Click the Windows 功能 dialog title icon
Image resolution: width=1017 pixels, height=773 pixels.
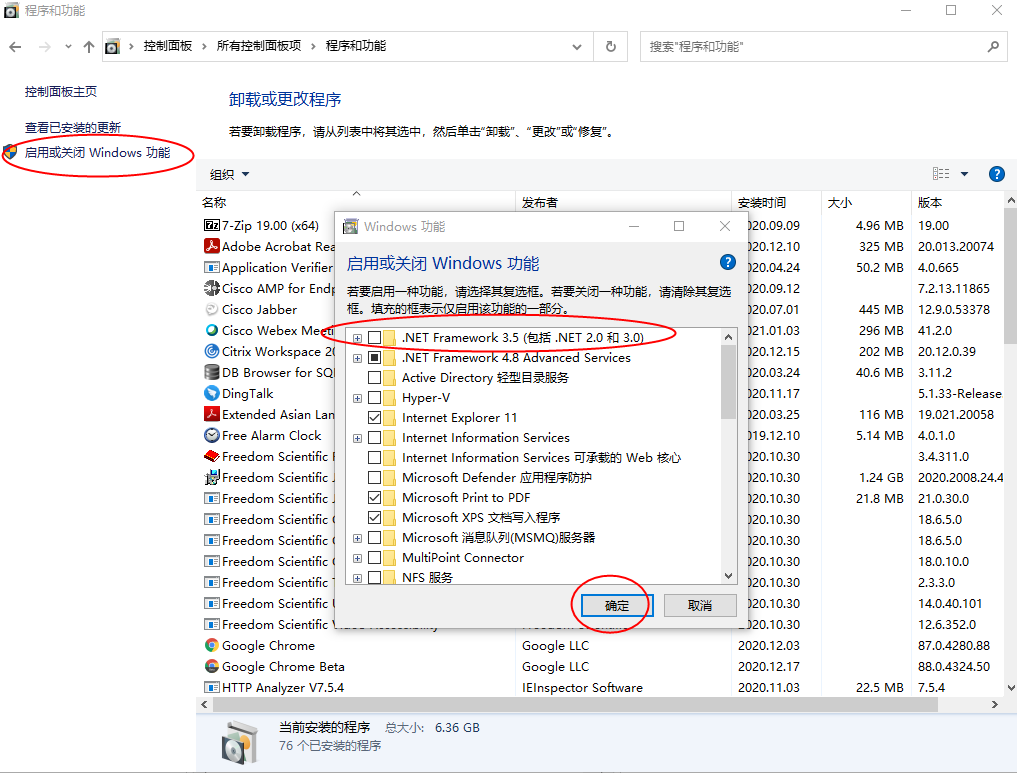tap(350, 226)
